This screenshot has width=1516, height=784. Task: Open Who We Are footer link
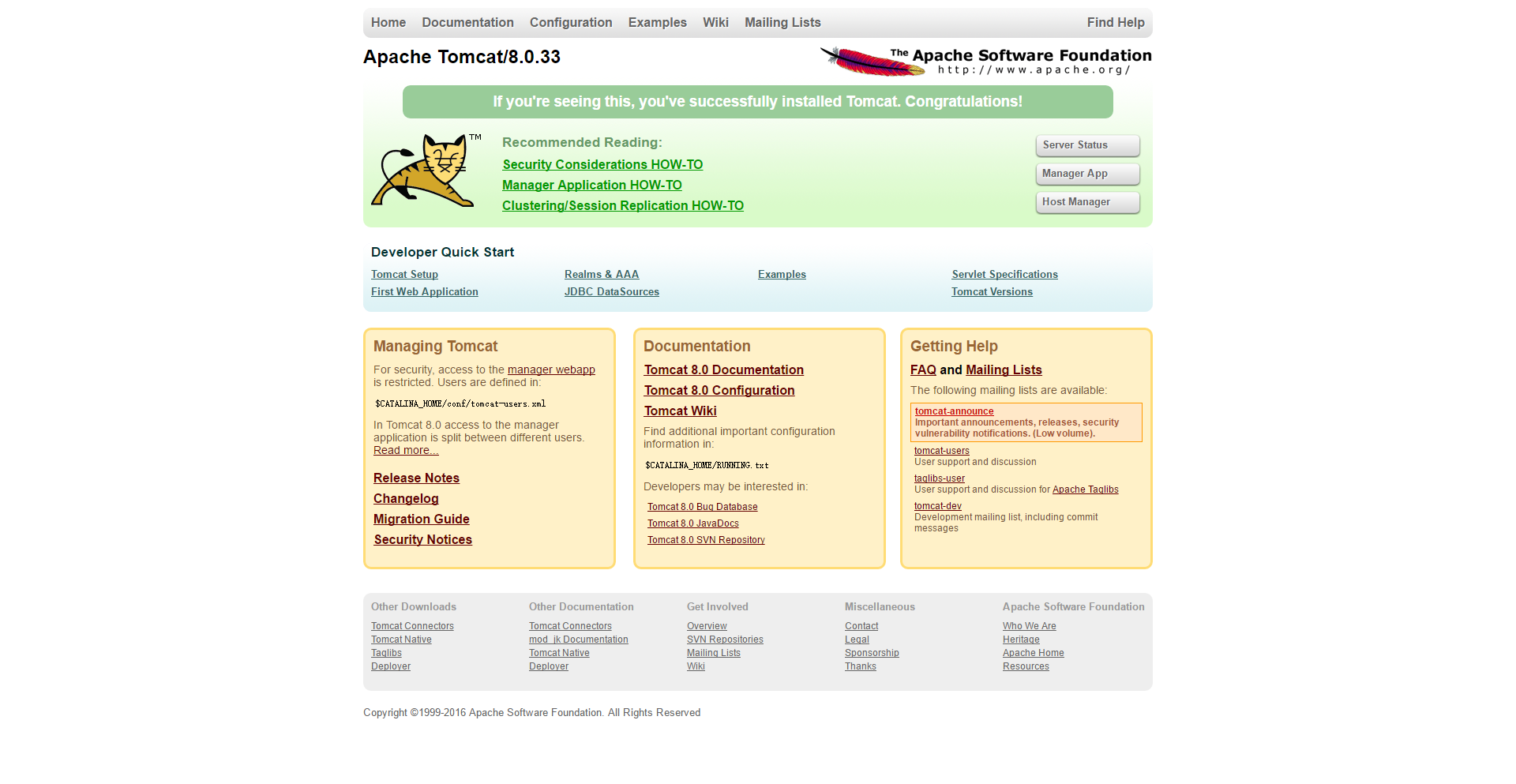tap(1030, 626)
